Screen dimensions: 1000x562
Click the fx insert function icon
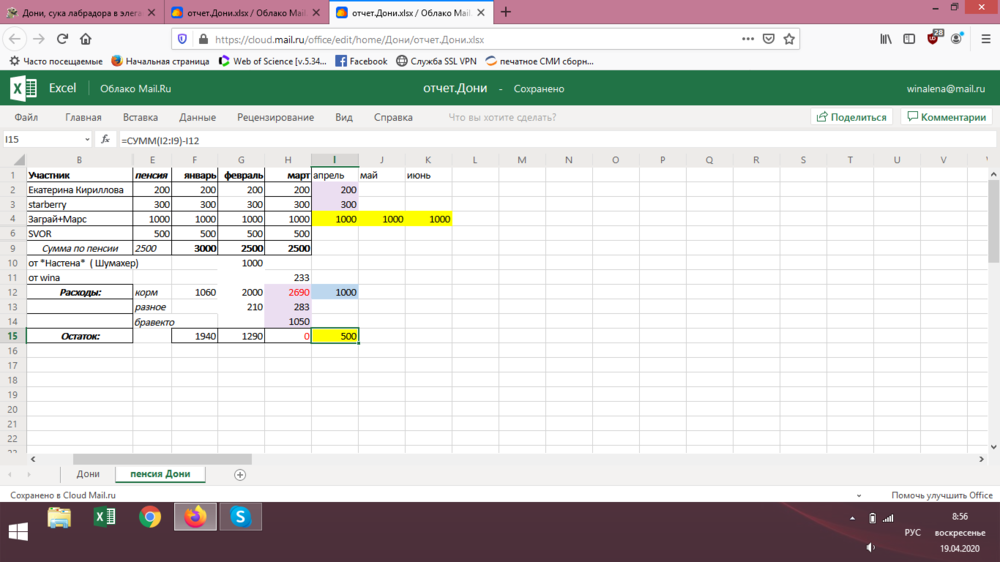click(105, 140)
